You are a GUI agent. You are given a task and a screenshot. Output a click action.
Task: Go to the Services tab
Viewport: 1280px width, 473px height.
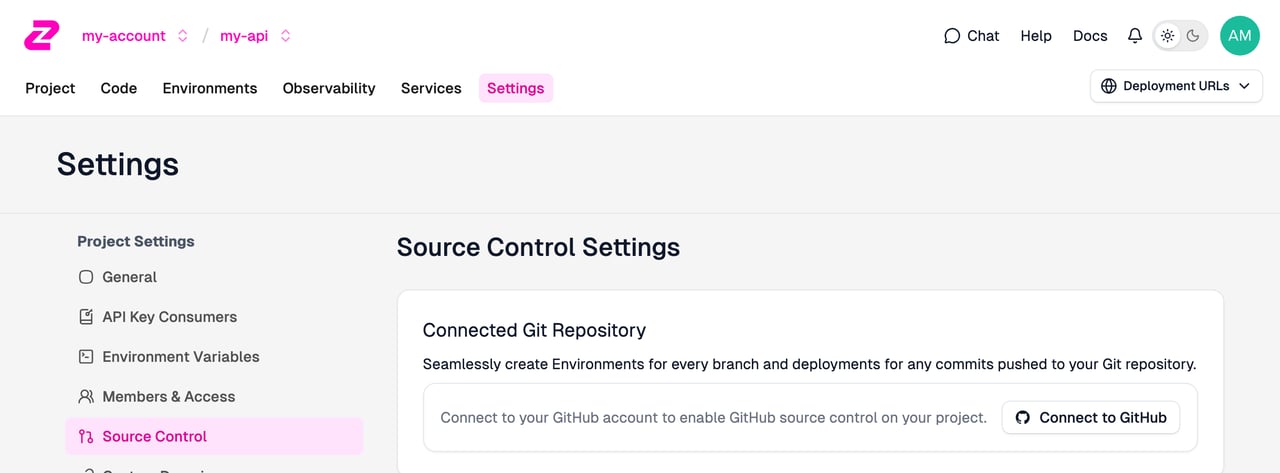click(x=431, y=88)
